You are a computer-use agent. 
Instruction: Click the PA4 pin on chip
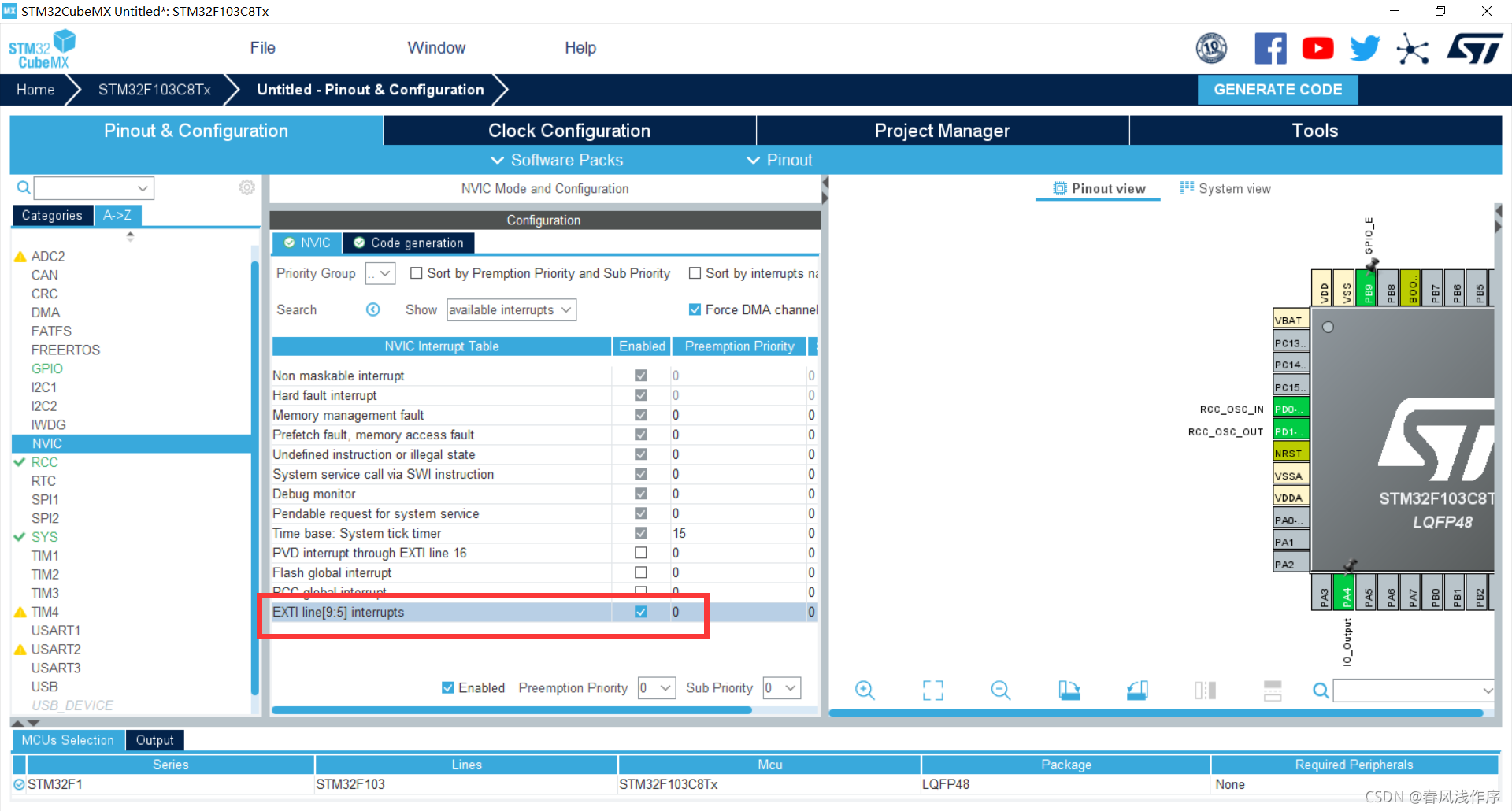tap(1346, 591)
